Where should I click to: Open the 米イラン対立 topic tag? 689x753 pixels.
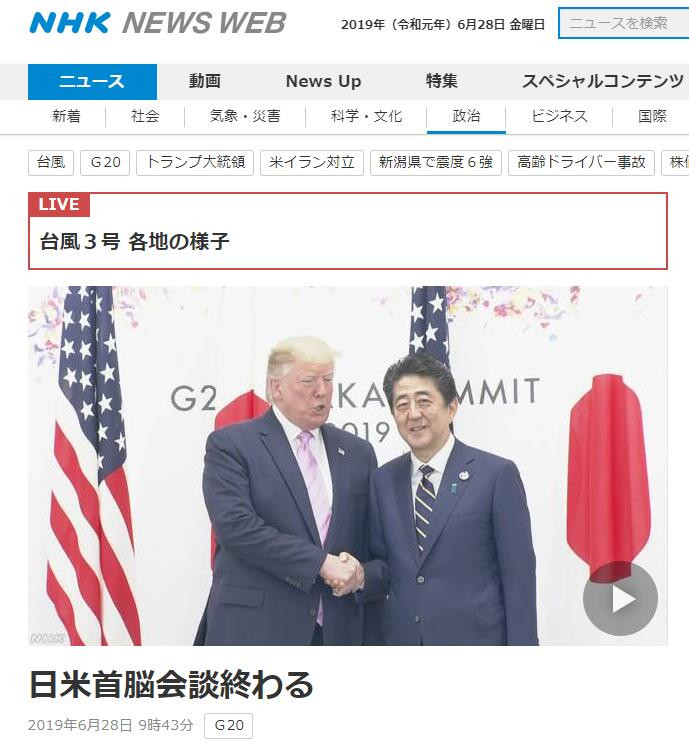click(x=312, y=162)
